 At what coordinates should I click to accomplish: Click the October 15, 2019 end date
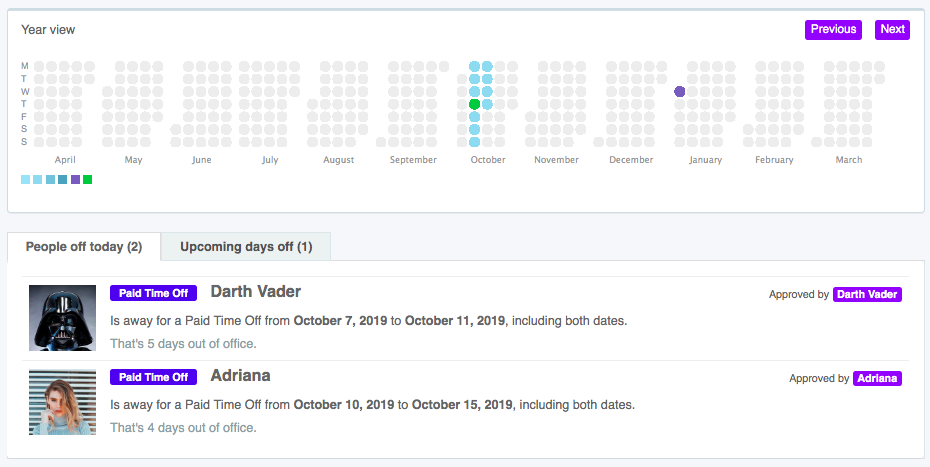click(x=462, y=405)
